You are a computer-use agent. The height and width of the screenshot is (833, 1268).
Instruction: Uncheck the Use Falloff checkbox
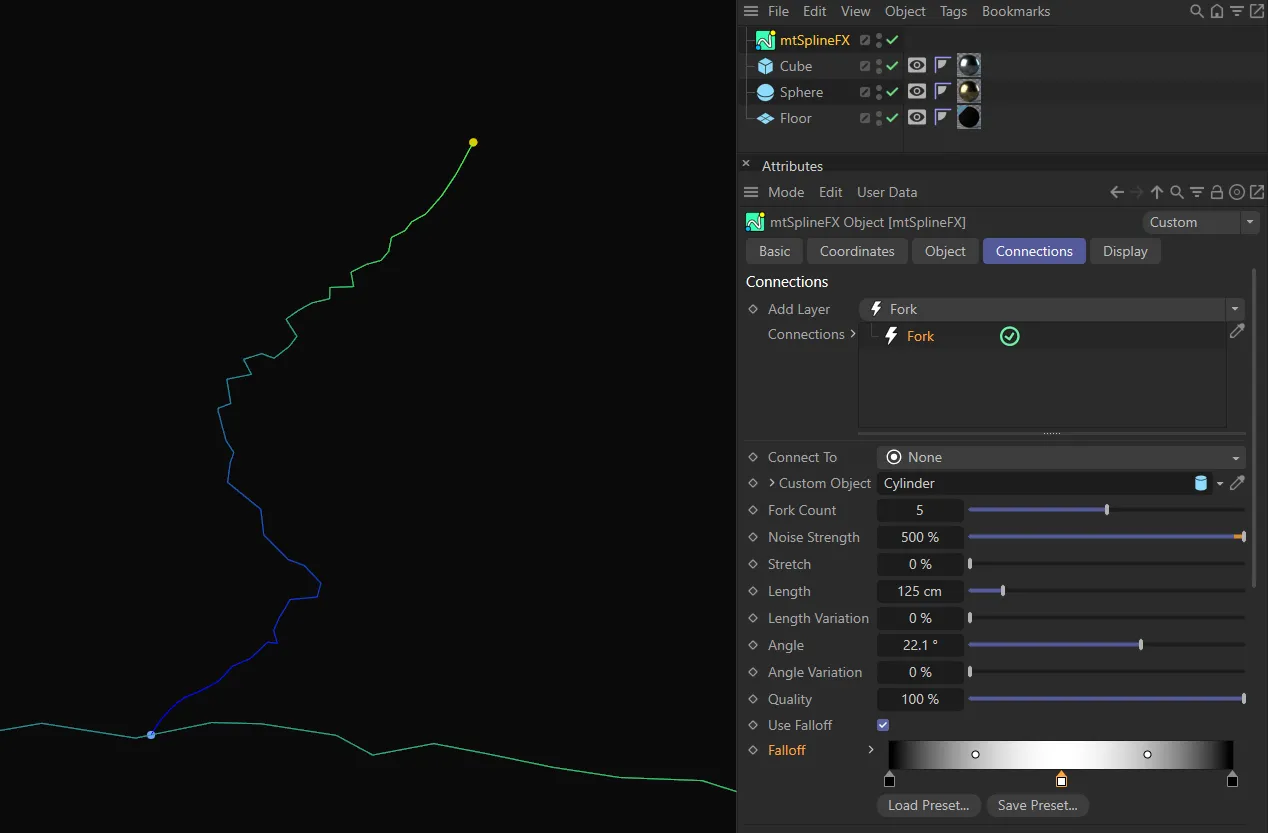coord(883,725)
